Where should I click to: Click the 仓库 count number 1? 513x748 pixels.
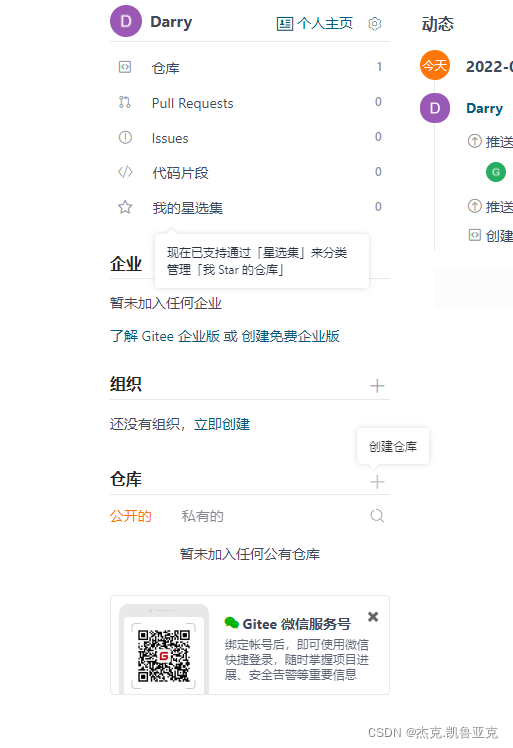tap(379, 67)
